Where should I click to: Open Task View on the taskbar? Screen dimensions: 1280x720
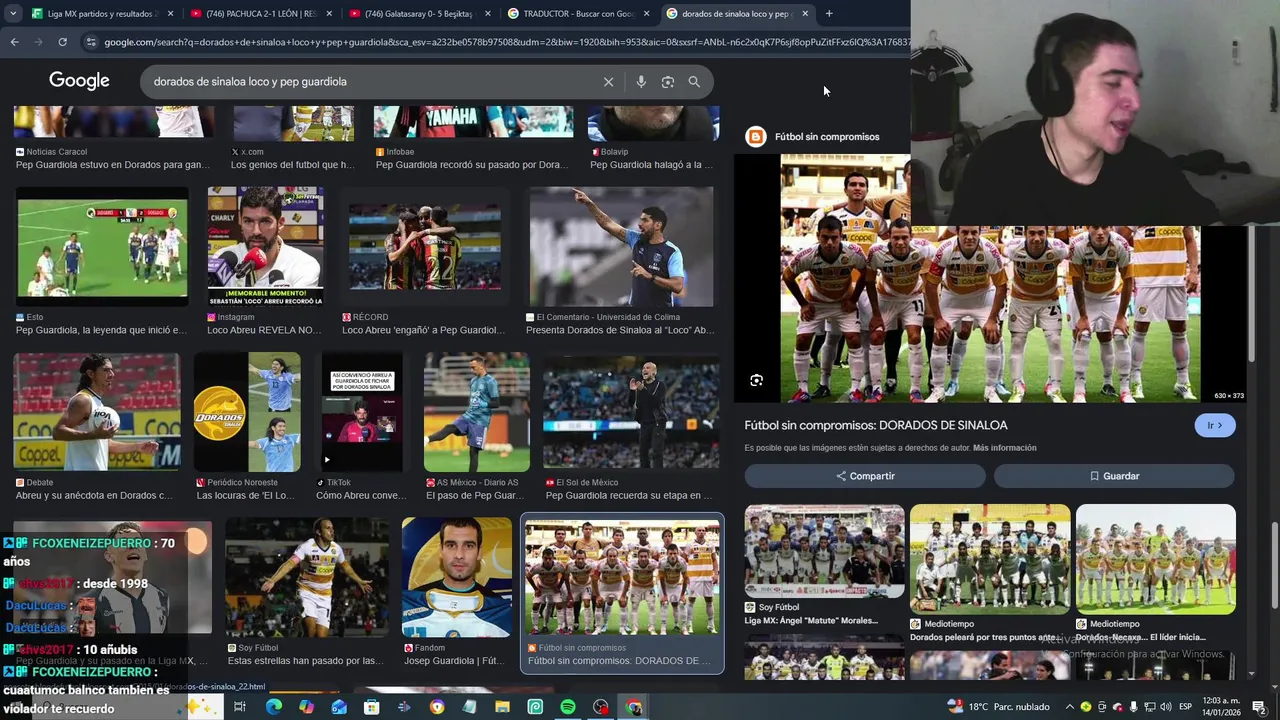tap(240, 707)
